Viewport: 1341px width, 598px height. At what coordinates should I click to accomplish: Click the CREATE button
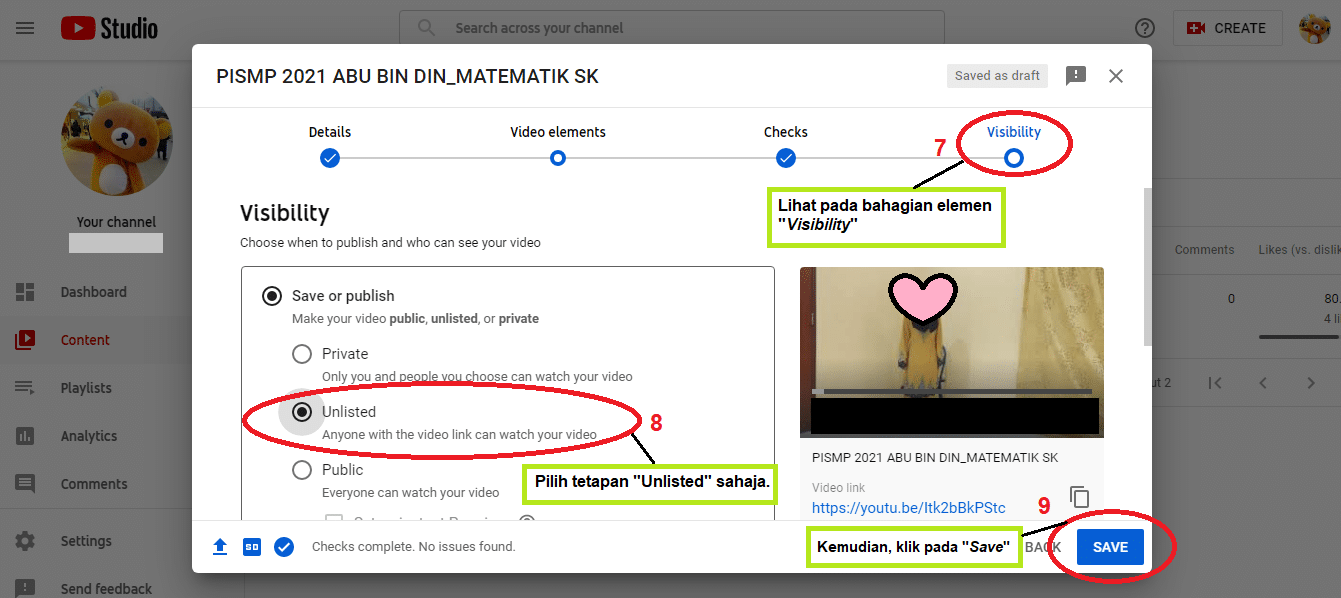click(1226, 29)
